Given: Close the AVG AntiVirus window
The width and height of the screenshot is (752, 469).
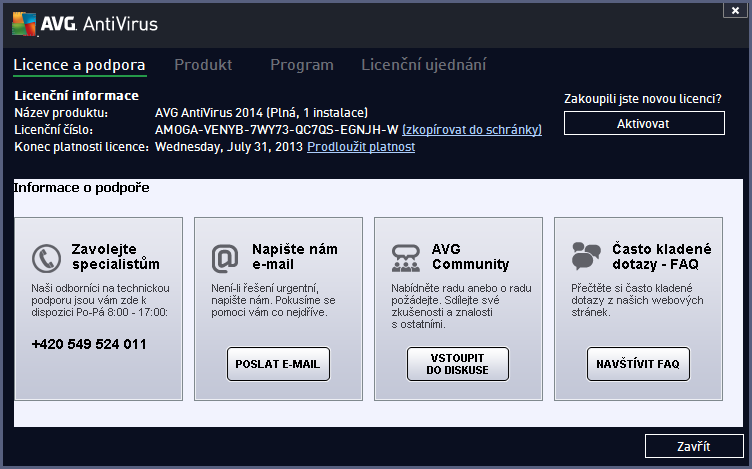Looking at the screenshot, I should (x=735, y=10).
